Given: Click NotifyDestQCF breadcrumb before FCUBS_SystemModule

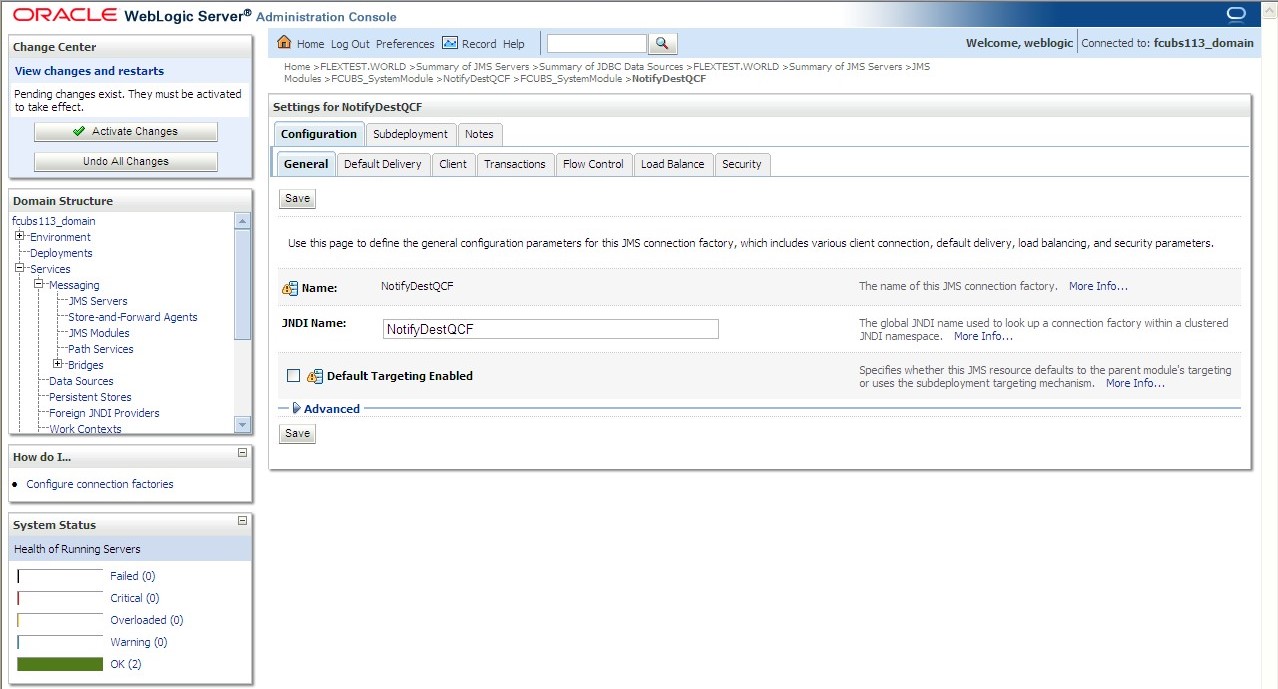Looking at the screenshot, I should (x=477, y=78).
